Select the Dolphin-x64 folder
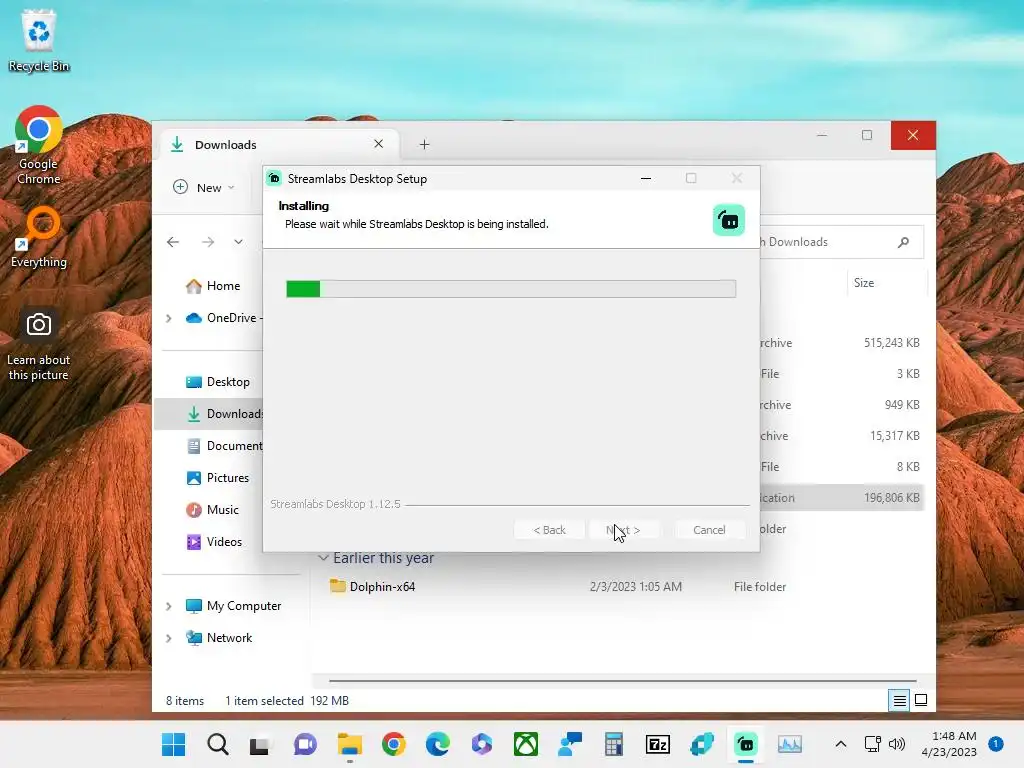Viewport: 1024px width, 768px height. point(382,586)
